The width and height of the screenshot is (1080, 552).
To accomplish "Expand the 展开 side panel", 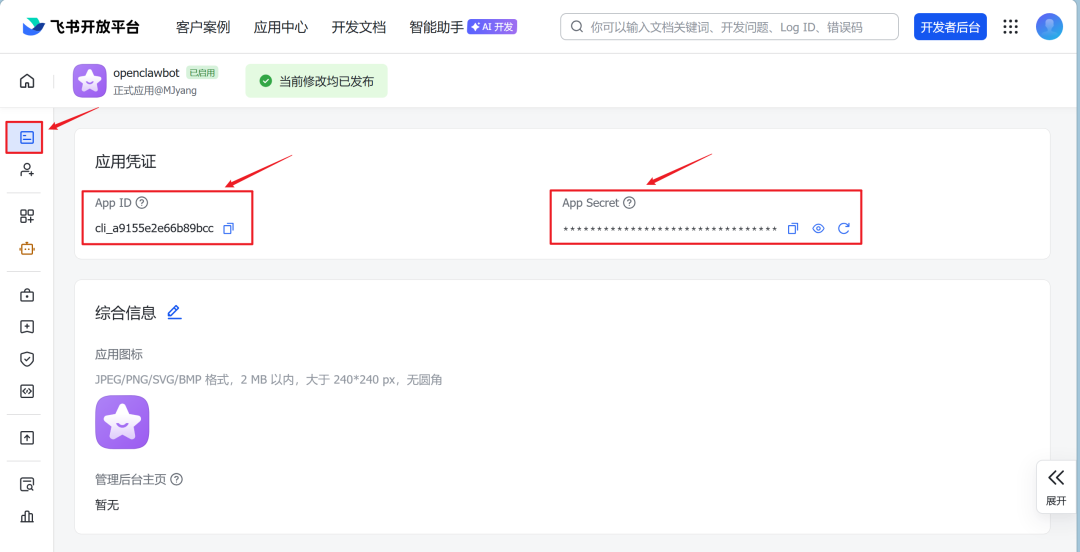I will point(1056,486).
